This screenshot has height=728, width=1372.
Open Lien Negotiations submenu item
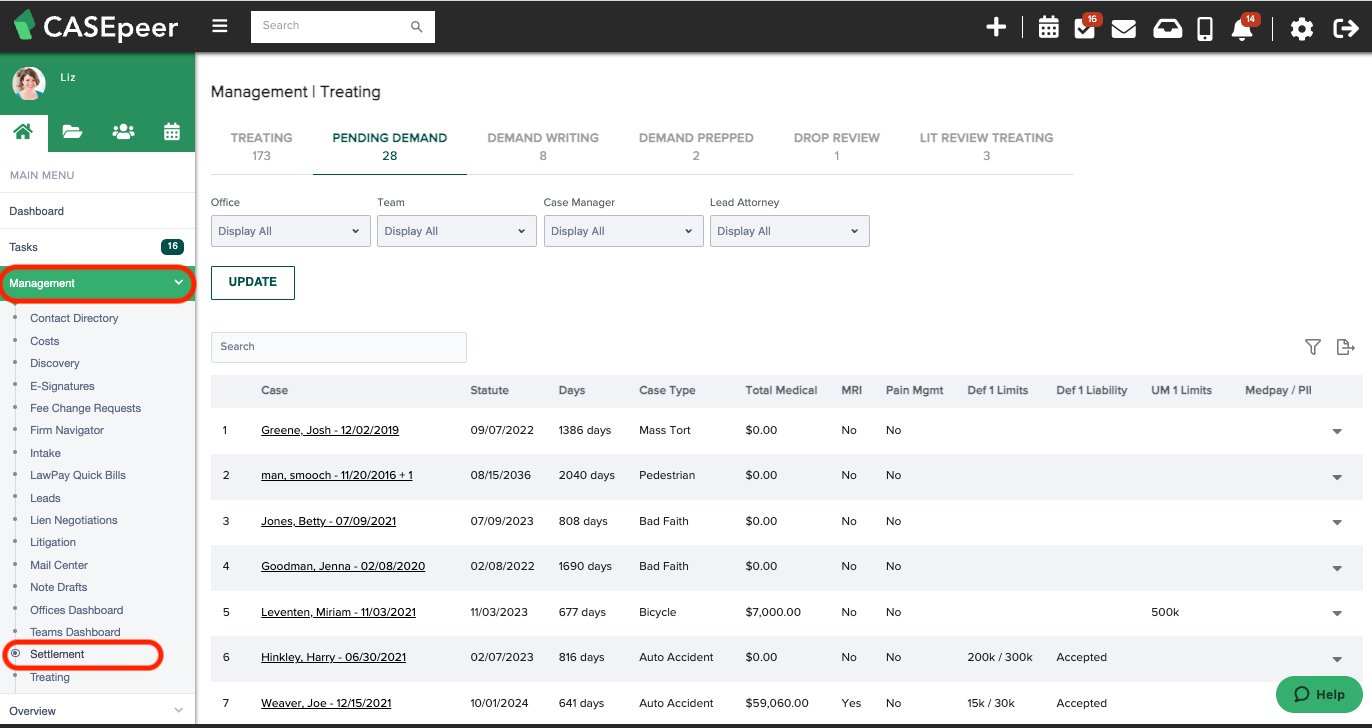point(74,520)
